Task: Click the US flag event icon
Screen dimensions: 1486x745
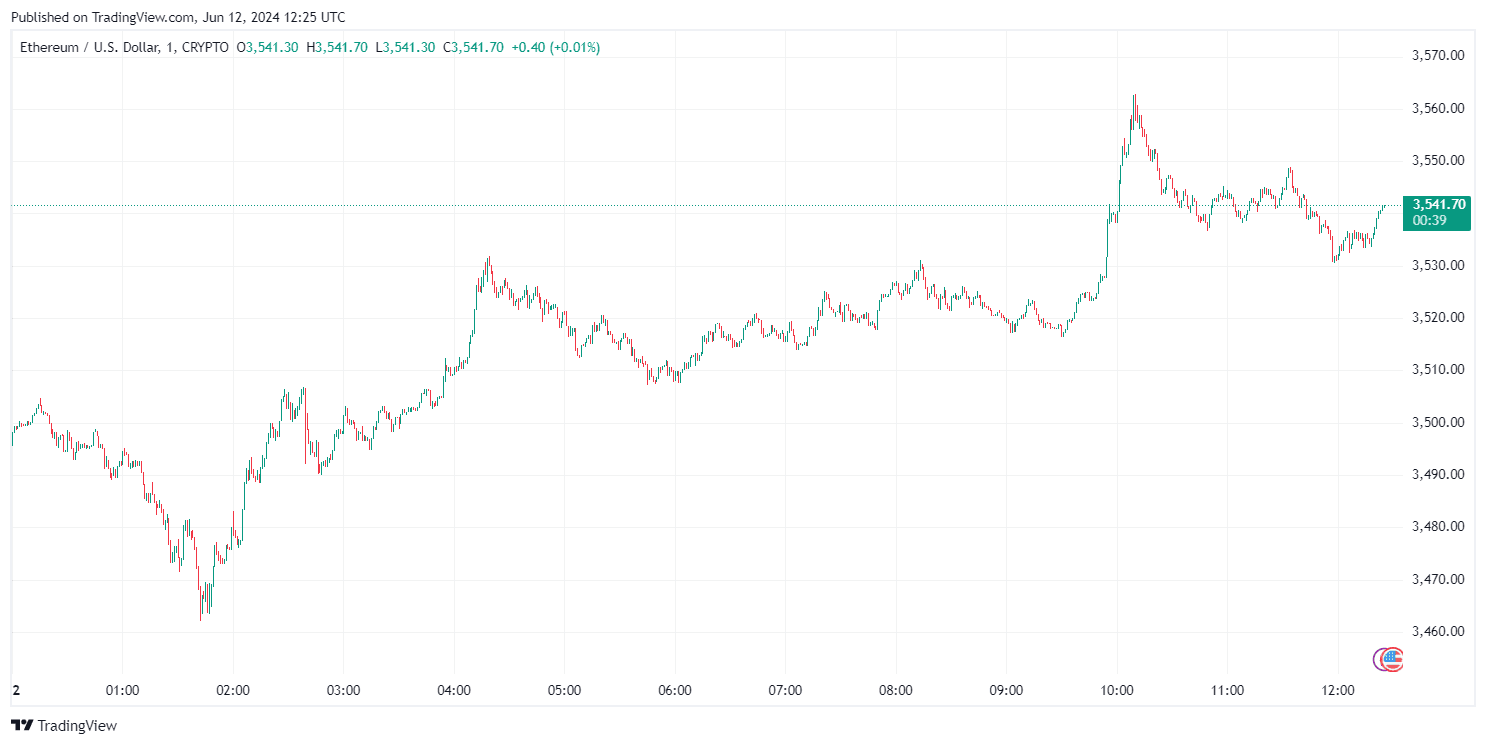Action: [x=1388, y=659]
